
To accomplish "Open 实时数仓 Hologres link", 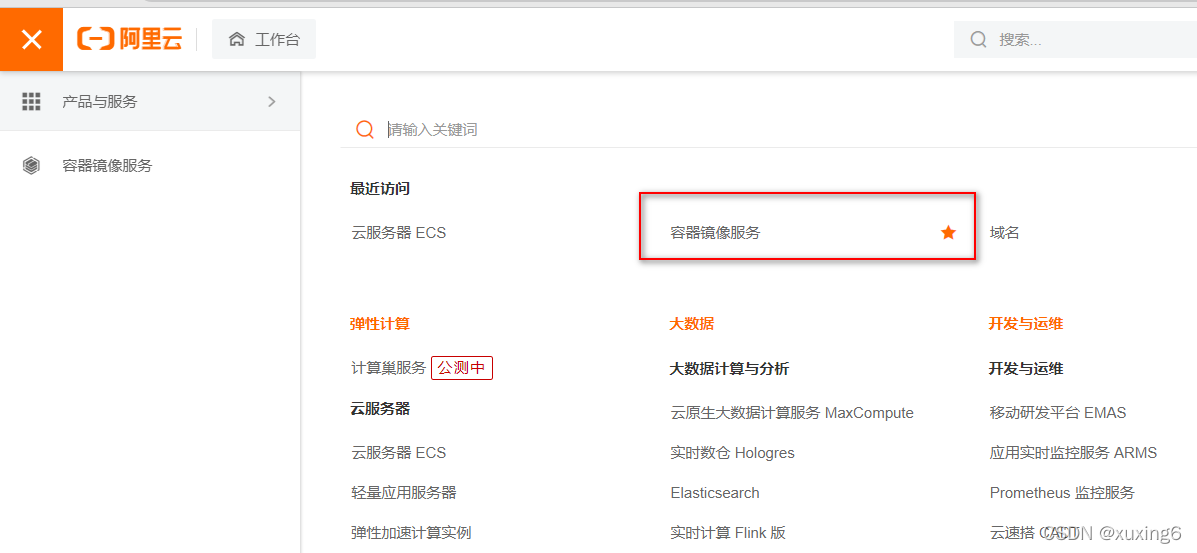I will click(732, 453).
